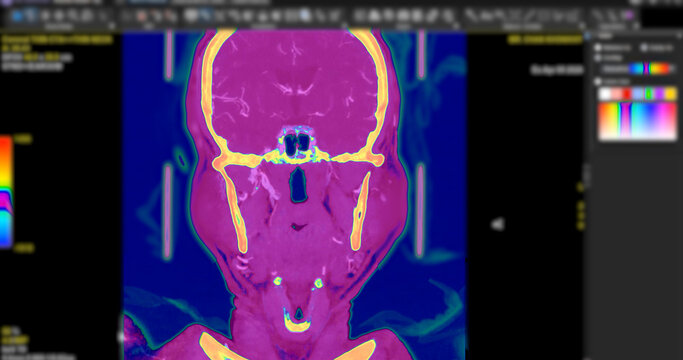
Task: Click inside the large hue gradient picker
Action: [x=638, y=121]
